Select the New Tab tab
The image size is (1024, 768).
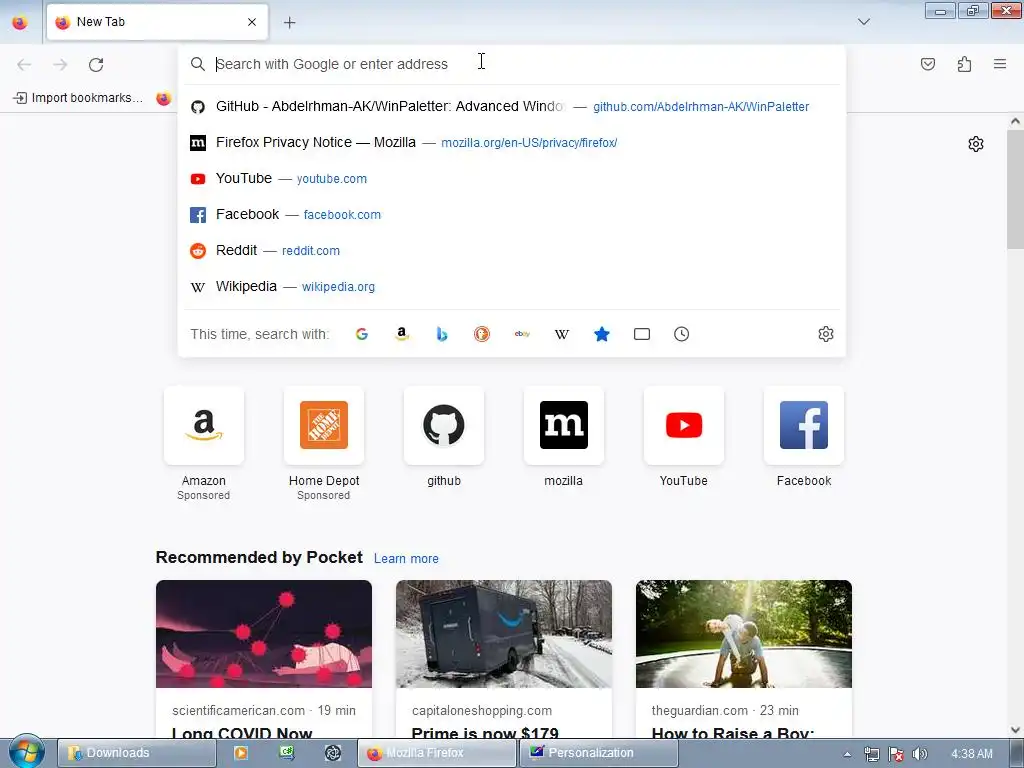(157, 22)
